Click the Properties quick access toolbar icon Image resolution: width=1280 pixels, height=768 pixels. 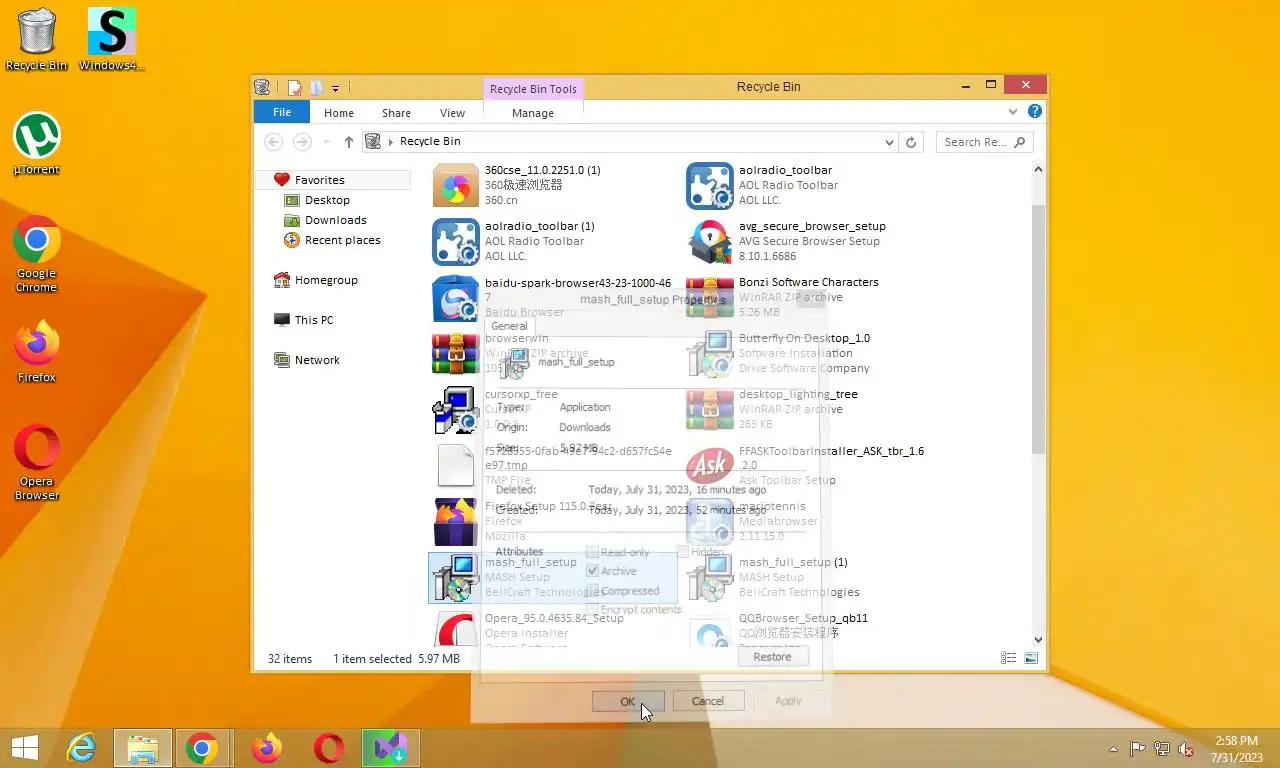[x=295, y=88]
